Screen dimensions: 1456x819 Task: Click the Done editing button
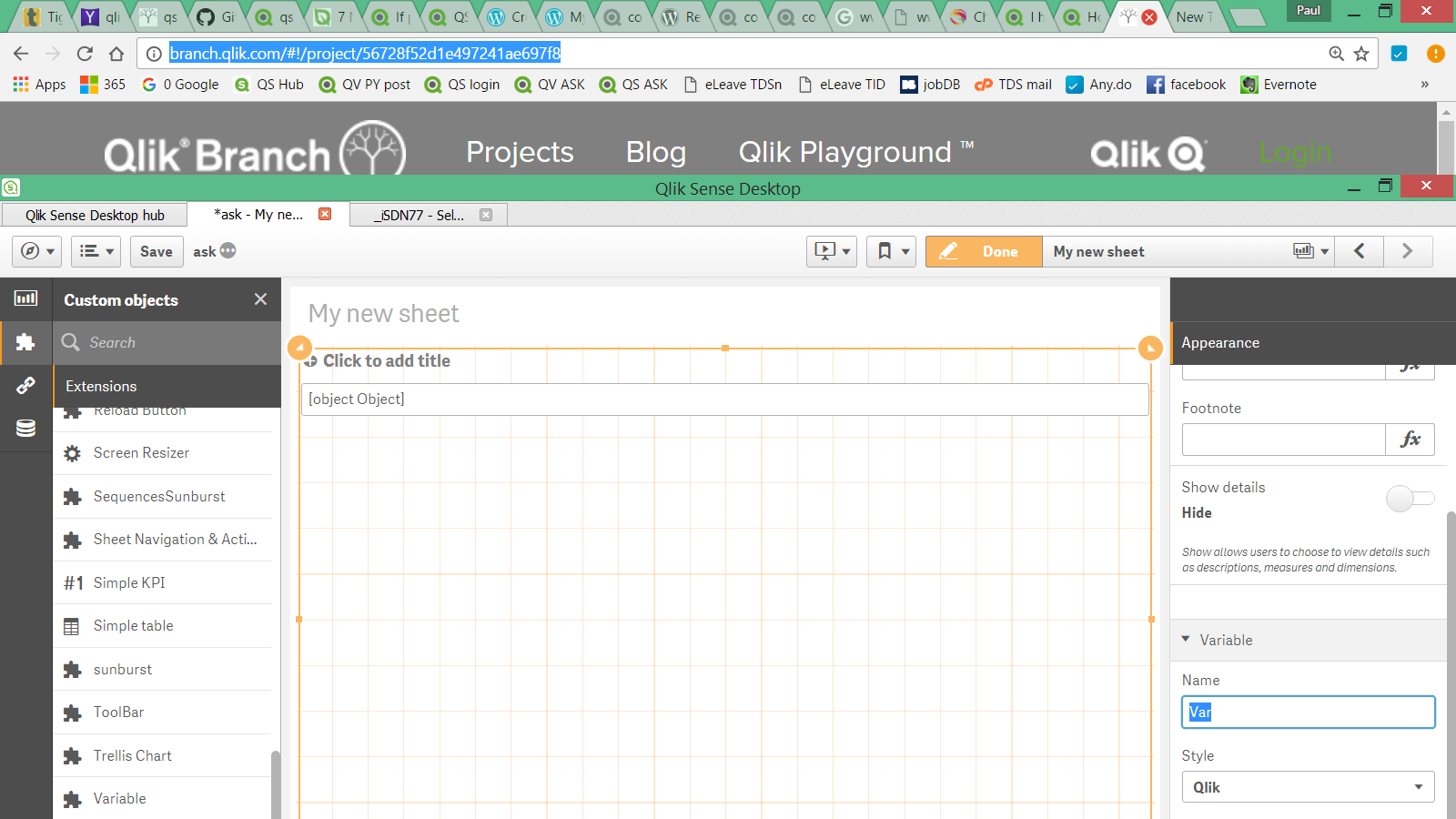pos(984,251)
